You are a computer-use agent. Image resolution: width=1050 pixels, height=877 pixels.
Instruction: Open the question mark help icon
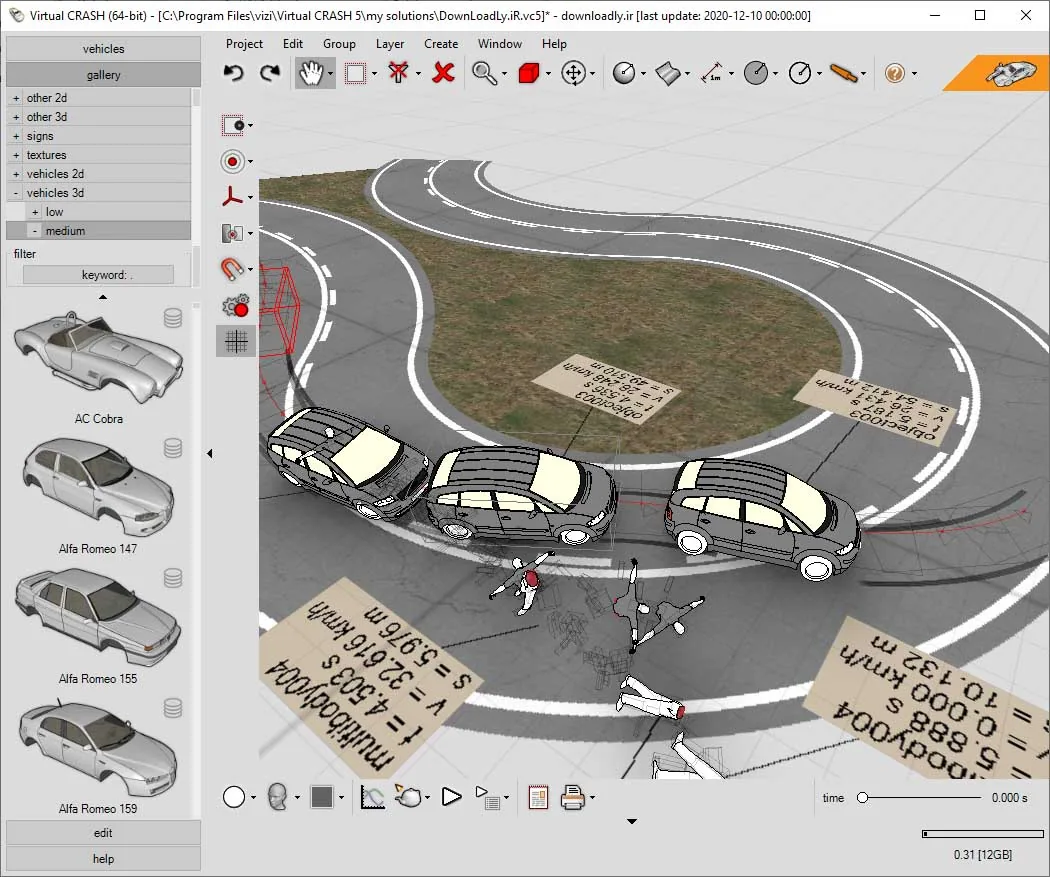click(895, 73)
